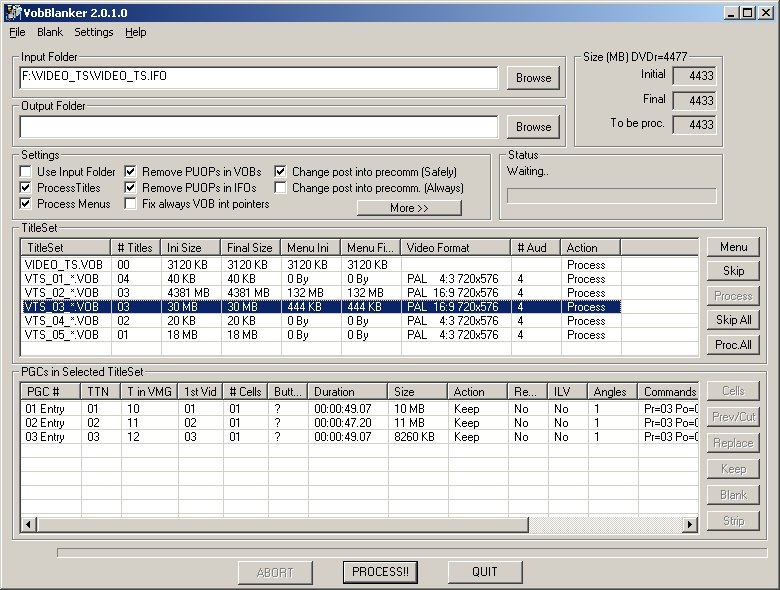
Task: Click the QUIT button
Action: click(x=485, y=572)
